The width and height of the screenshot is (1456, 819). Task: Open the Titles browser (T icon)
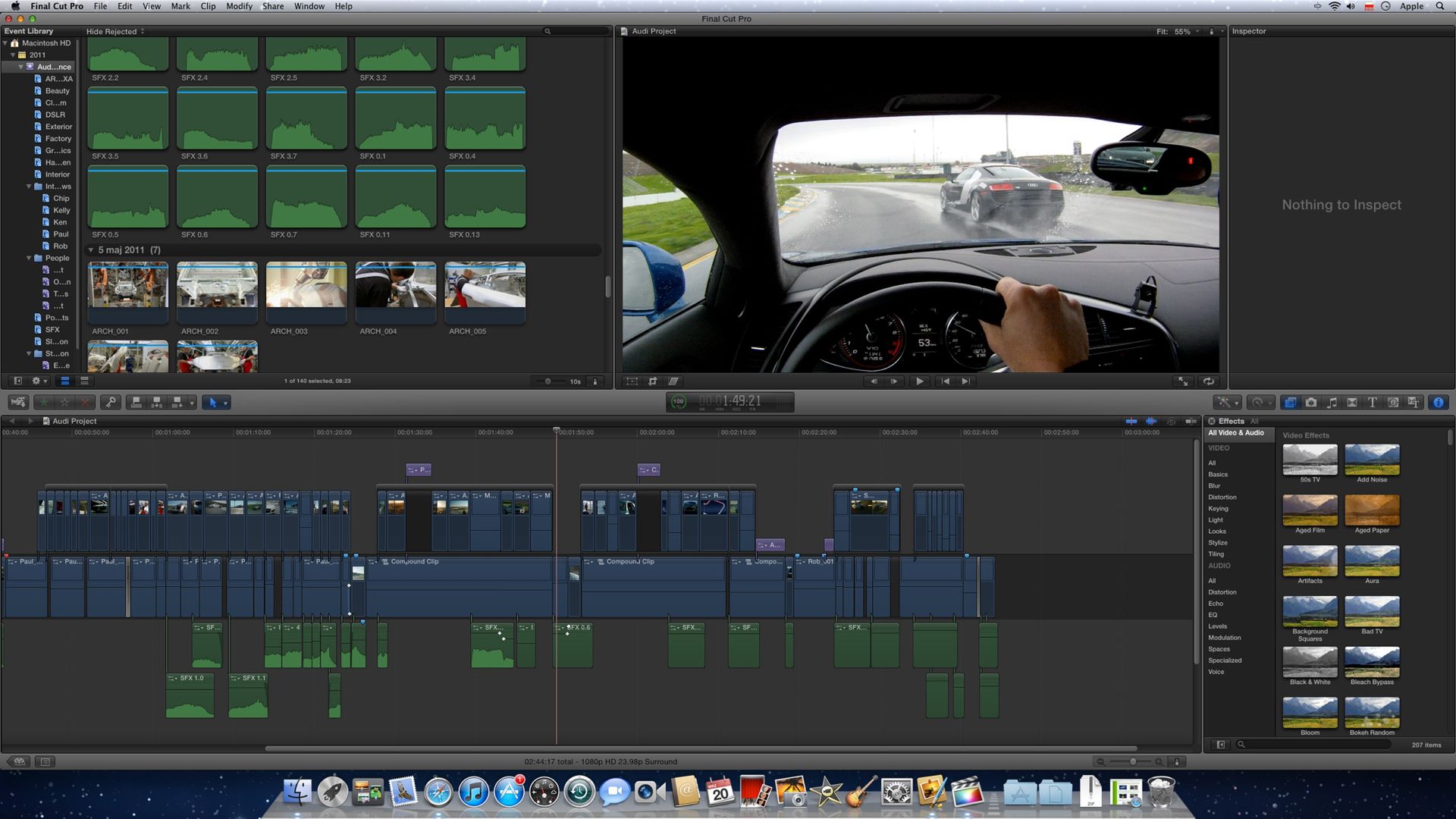[x=1372, y=403]
